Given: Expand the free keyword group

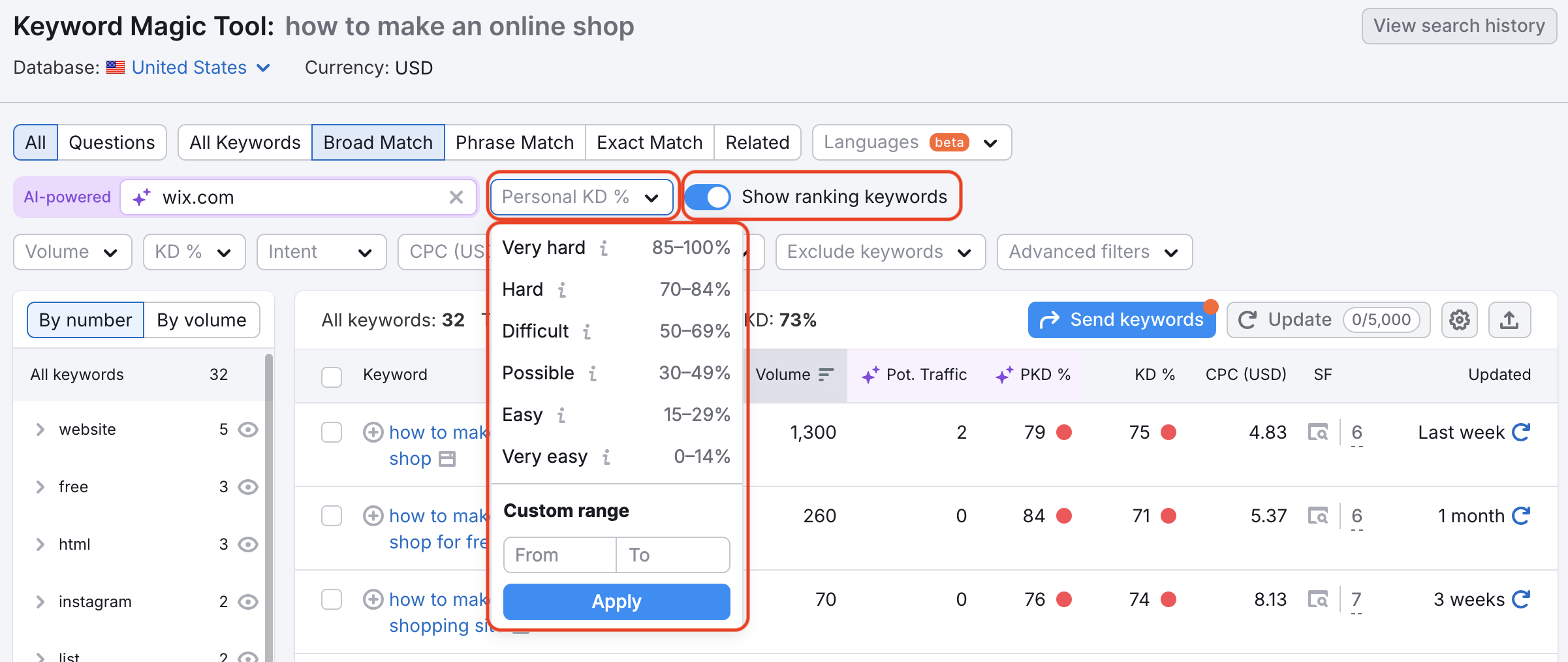Looking at the screenshot, I should click(40, 487).
